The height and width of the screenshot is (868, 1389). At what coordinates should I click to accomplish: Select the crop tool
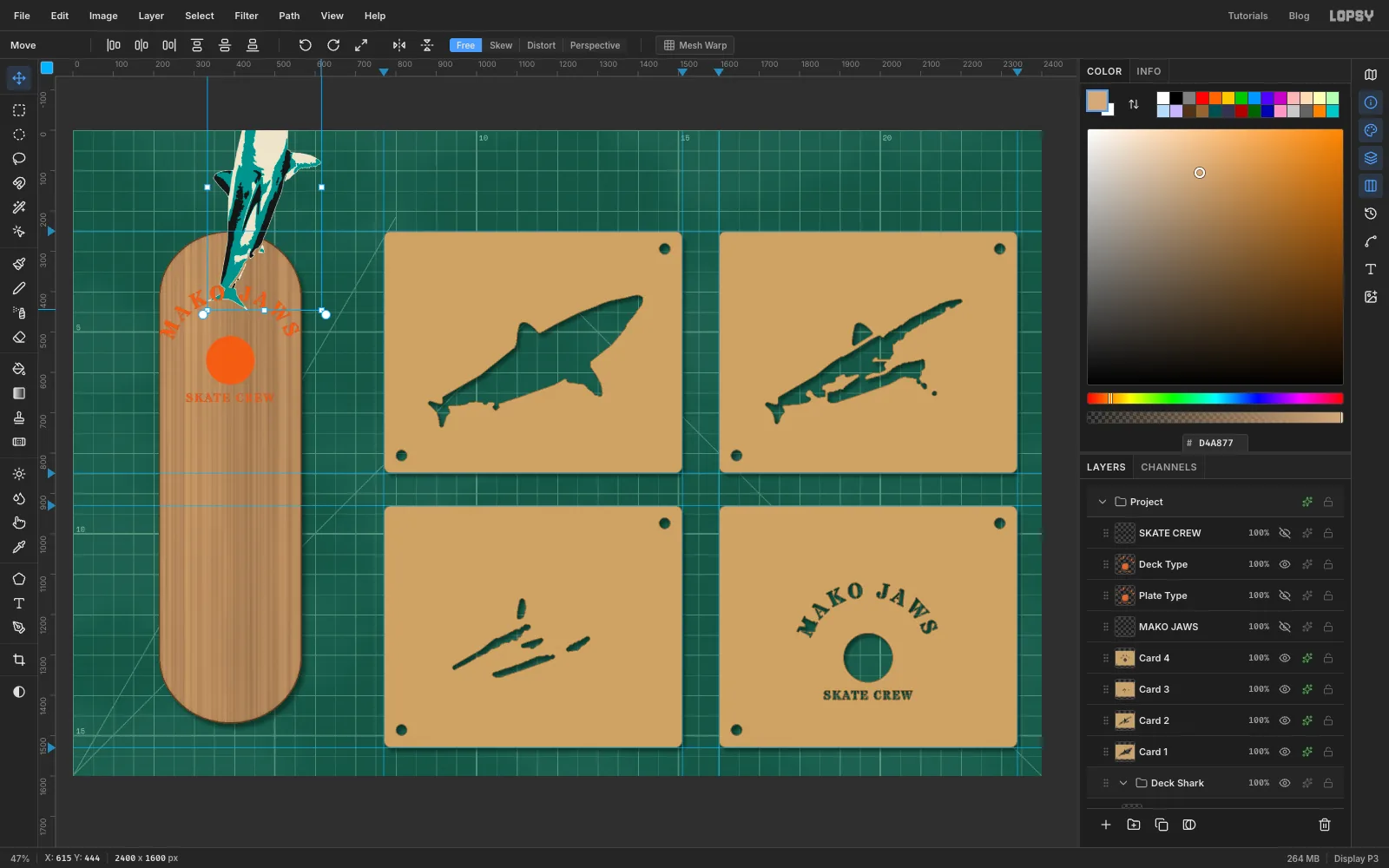point(19,660)
